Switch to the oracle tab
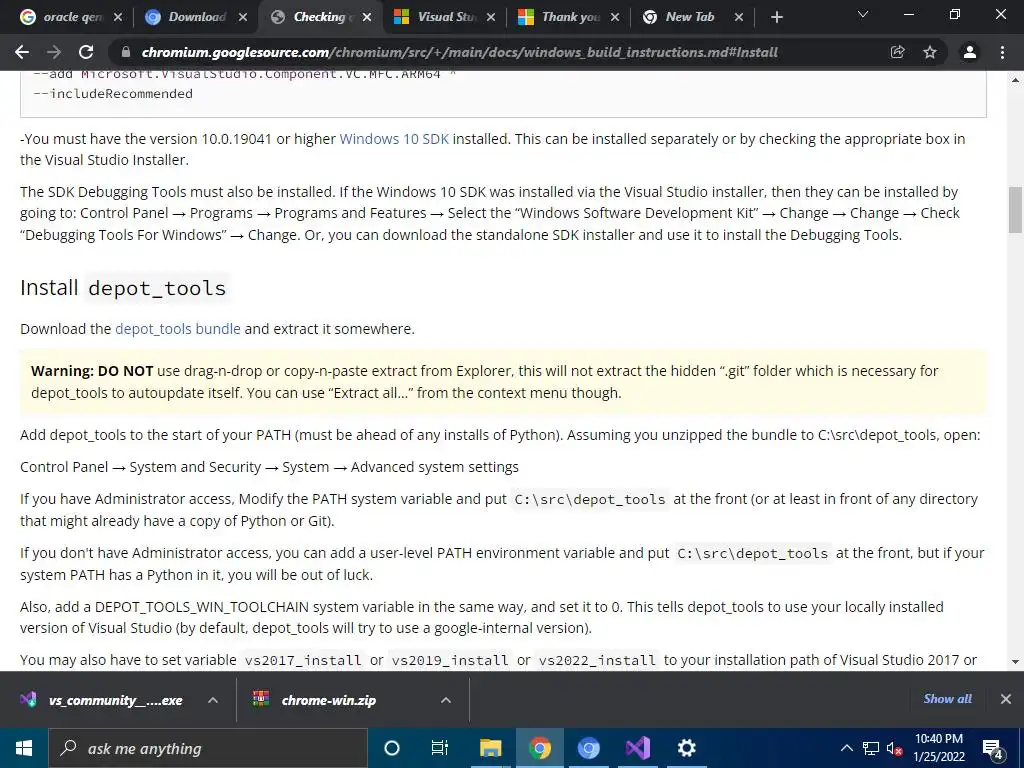 [x=65, y=17]
